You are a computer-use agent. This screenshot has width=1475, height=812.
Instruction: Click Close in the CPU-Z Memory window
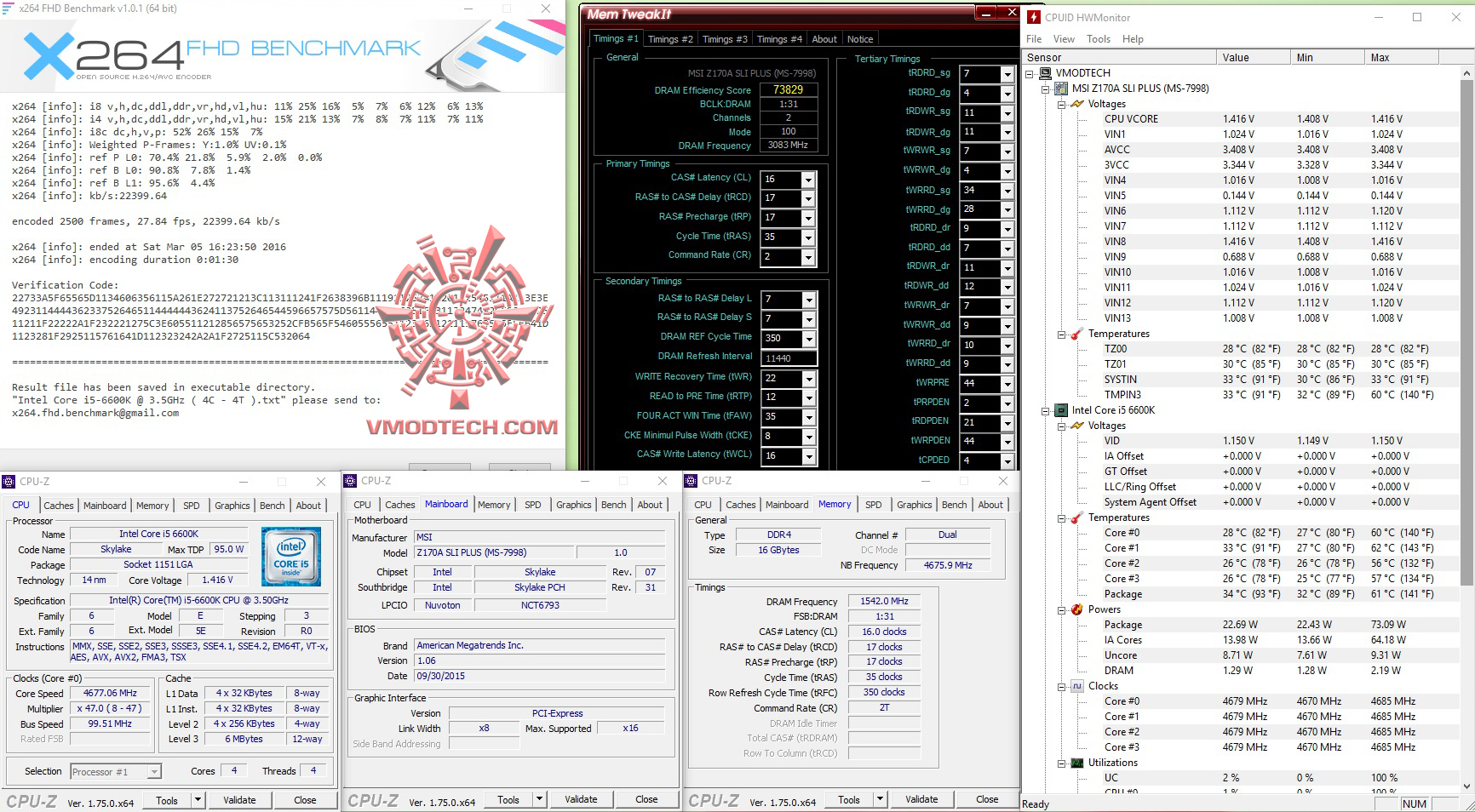pyautogui.click(x=987, y=799)
